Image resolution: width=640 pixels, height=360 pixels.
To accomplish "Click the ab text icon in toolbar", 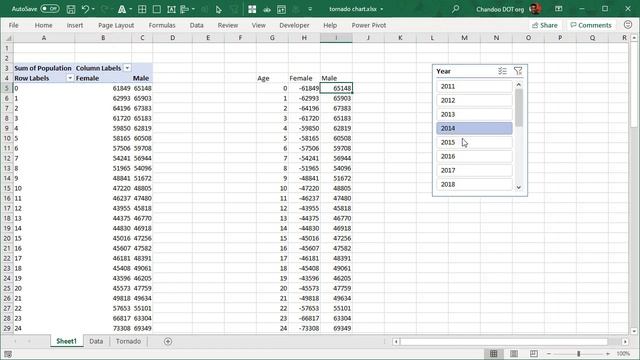I will (267, 9).
